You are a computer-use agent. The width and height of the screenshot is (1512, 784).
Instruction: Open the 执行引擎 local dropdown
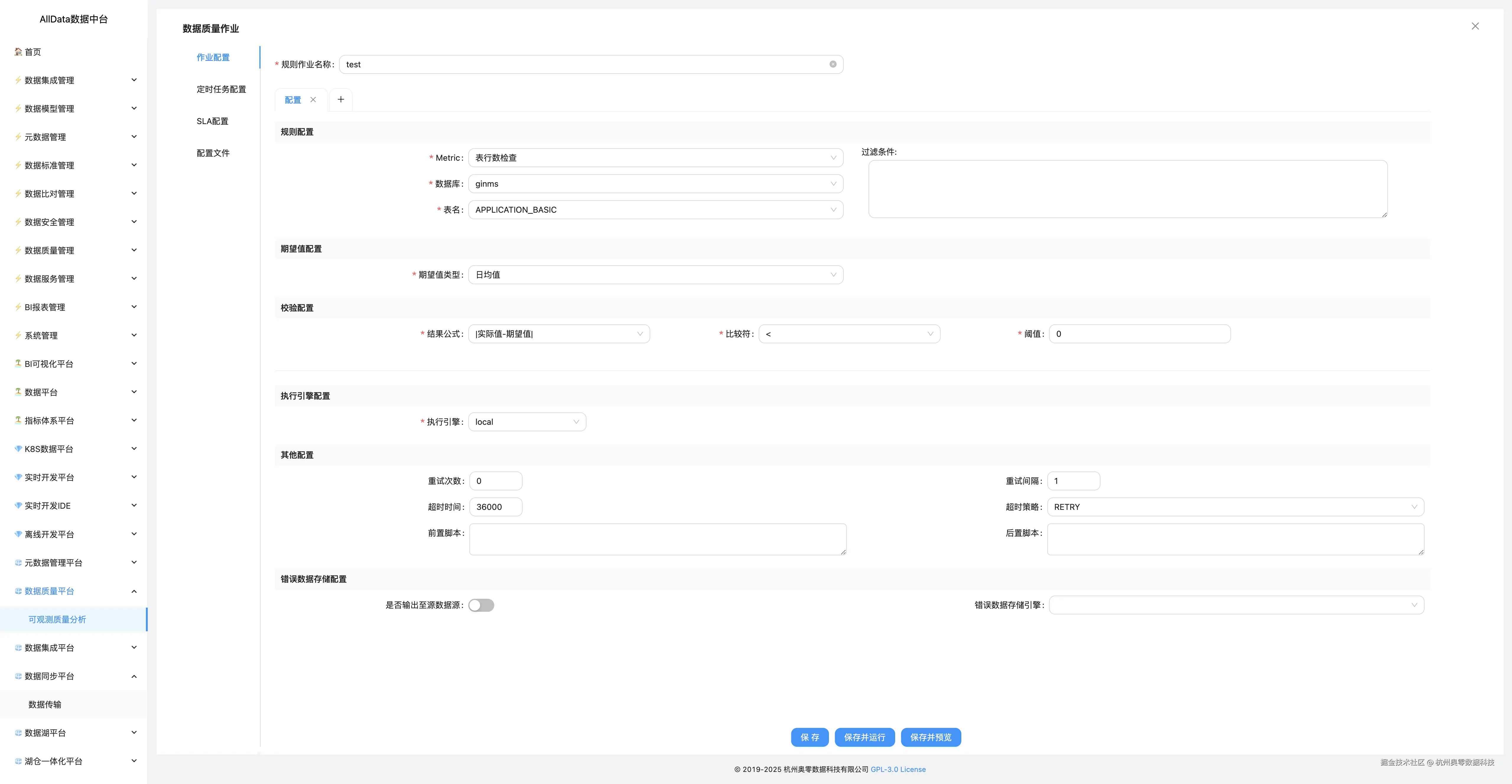pos(526,422)
